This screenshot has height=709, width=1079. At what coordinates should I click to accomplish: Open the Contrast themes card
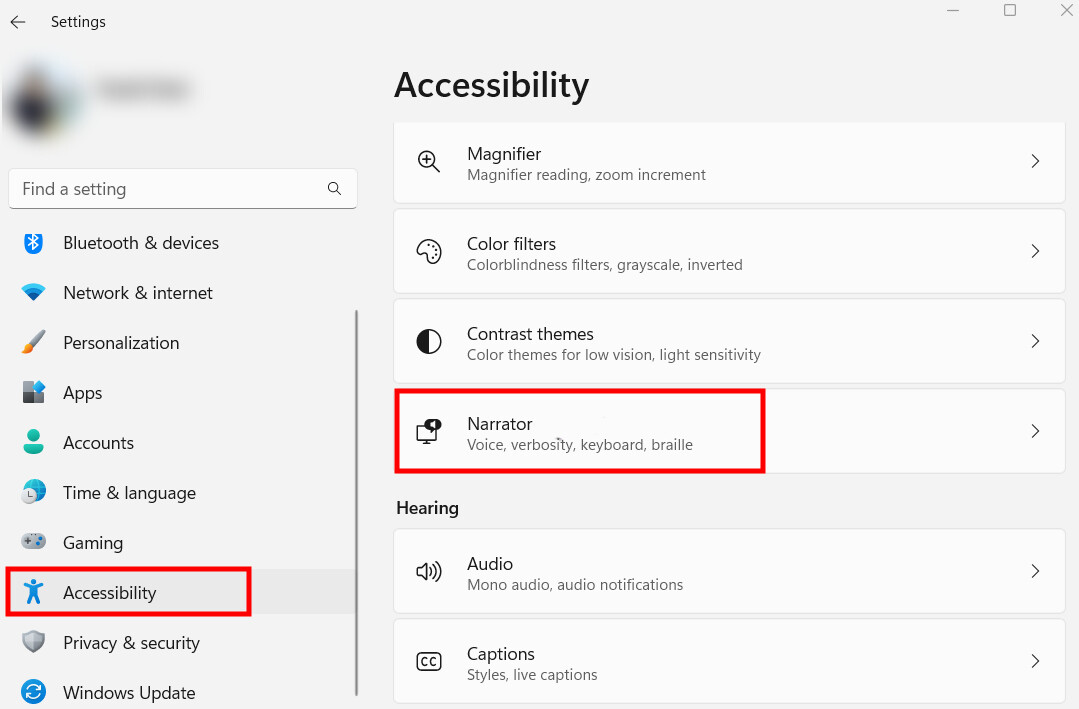[x=729, y=341]
